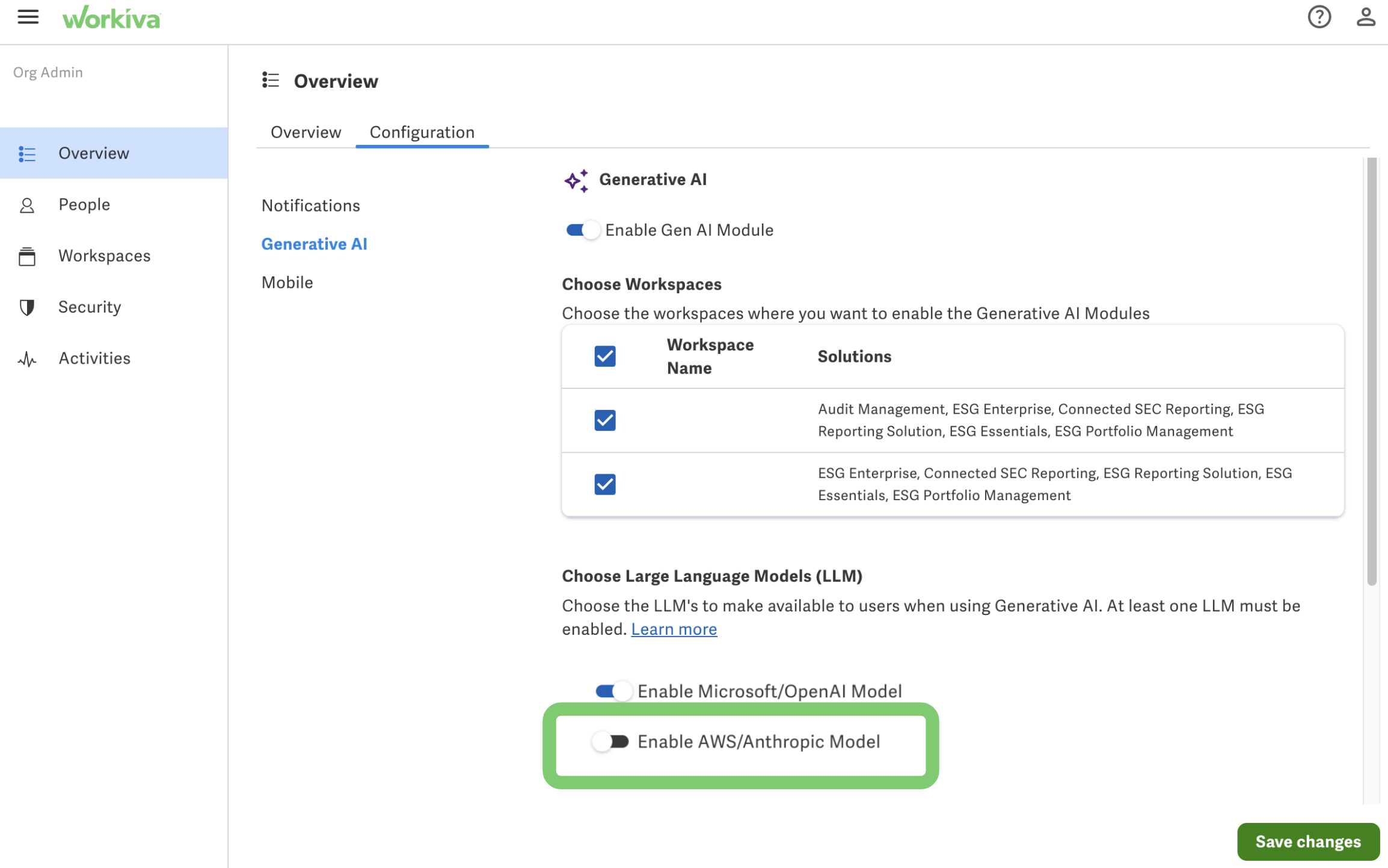The width and height of the screenshot is (1388, 868).
Task: Click the Enable Gen AI Module label
Action: [689, 230]
